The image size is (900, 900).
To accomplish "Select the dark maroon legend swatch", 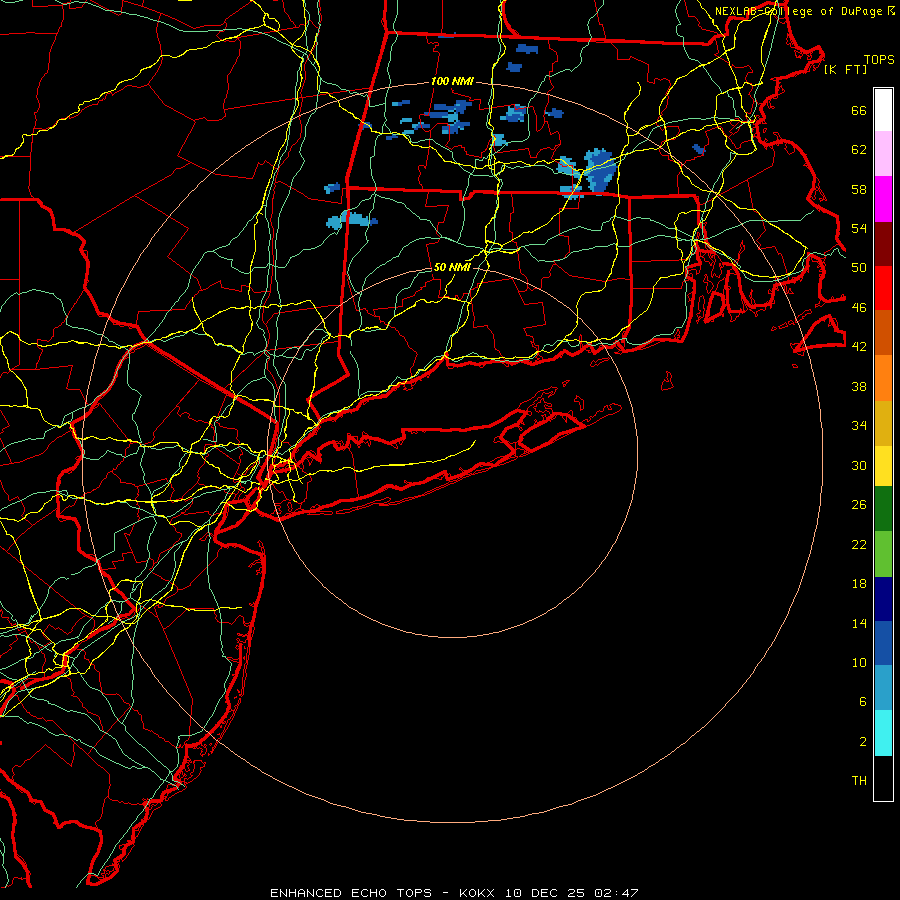I will pos(883,244).
